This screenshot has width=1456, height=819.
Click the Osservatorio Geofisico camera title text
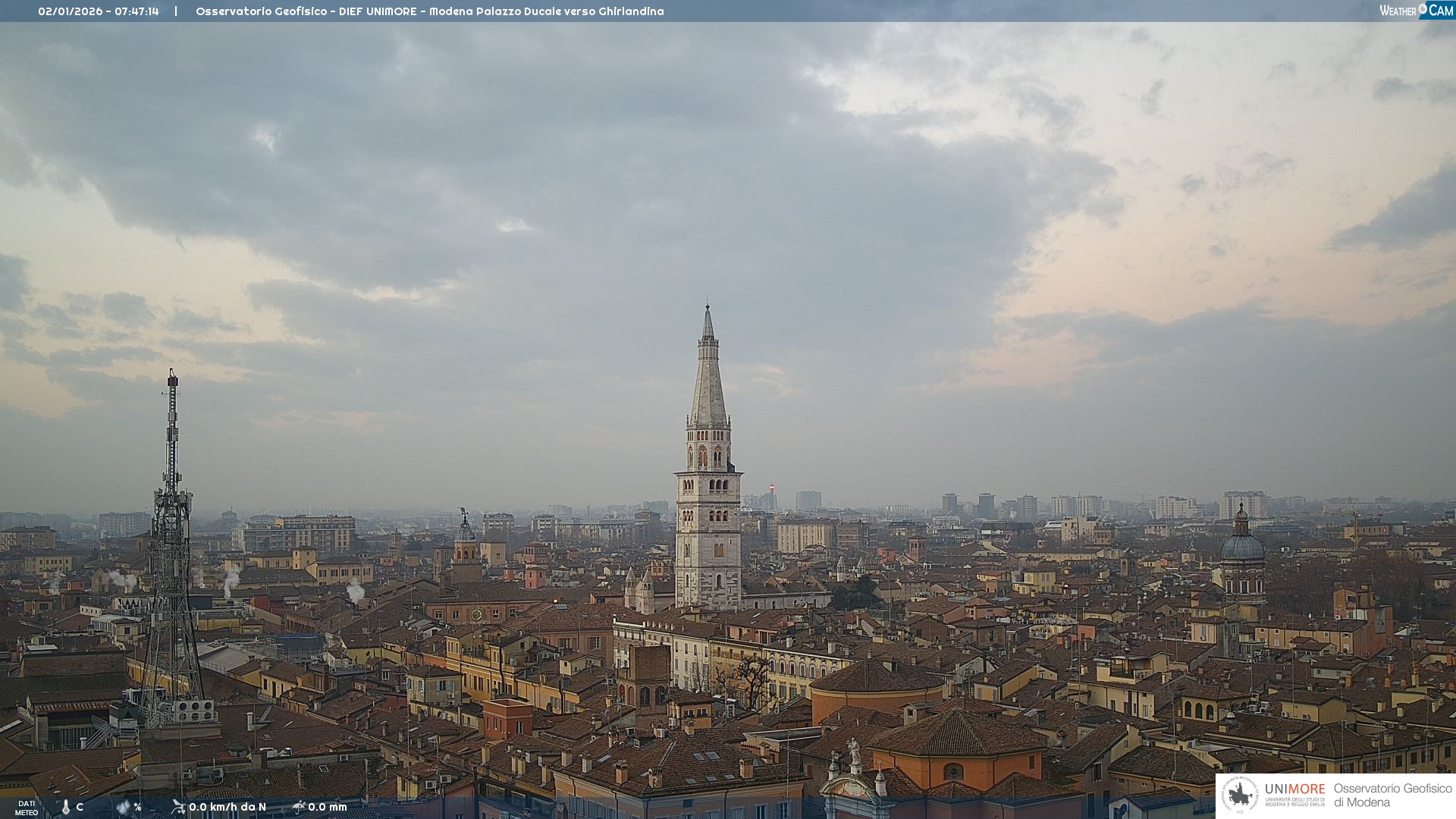tap(429, 11)
